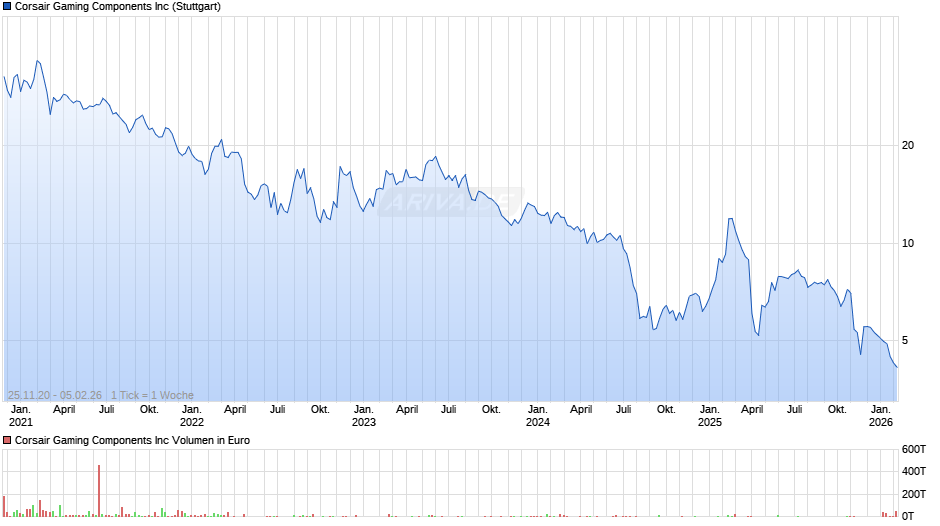Click the volume axis label '600T'
Viewport: 940px width, 526px height.
(914, 449)
